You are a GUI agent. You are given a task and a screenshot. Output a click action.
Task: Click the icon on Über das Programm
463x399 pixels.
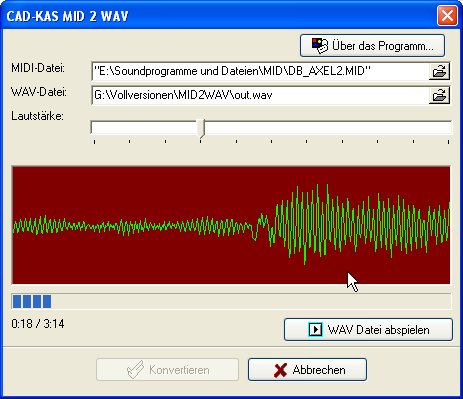point(320,46)
